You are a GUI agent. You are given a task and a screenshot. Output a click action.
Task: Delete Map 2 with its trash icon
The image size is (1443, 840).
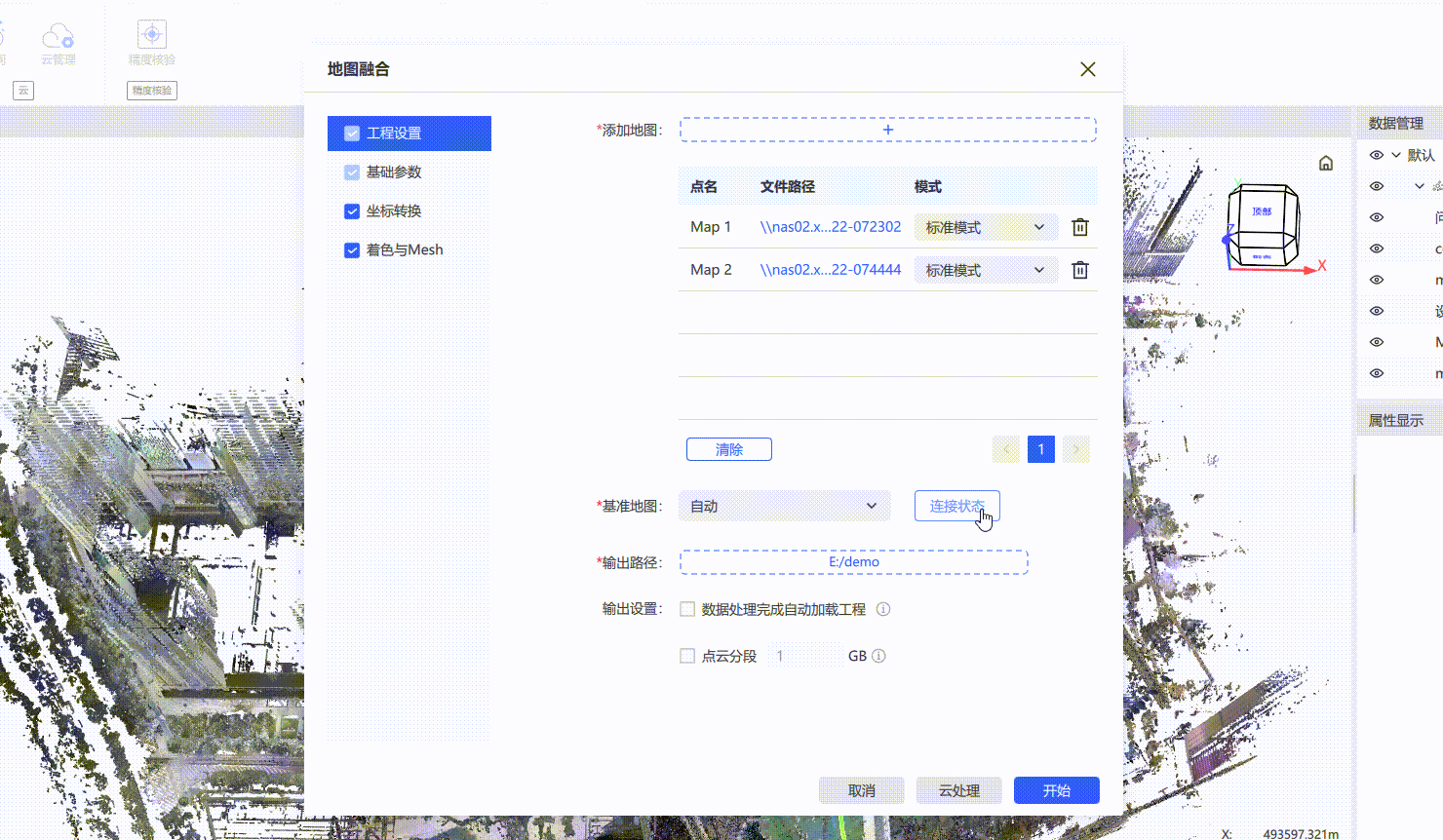click(1080, 270)
